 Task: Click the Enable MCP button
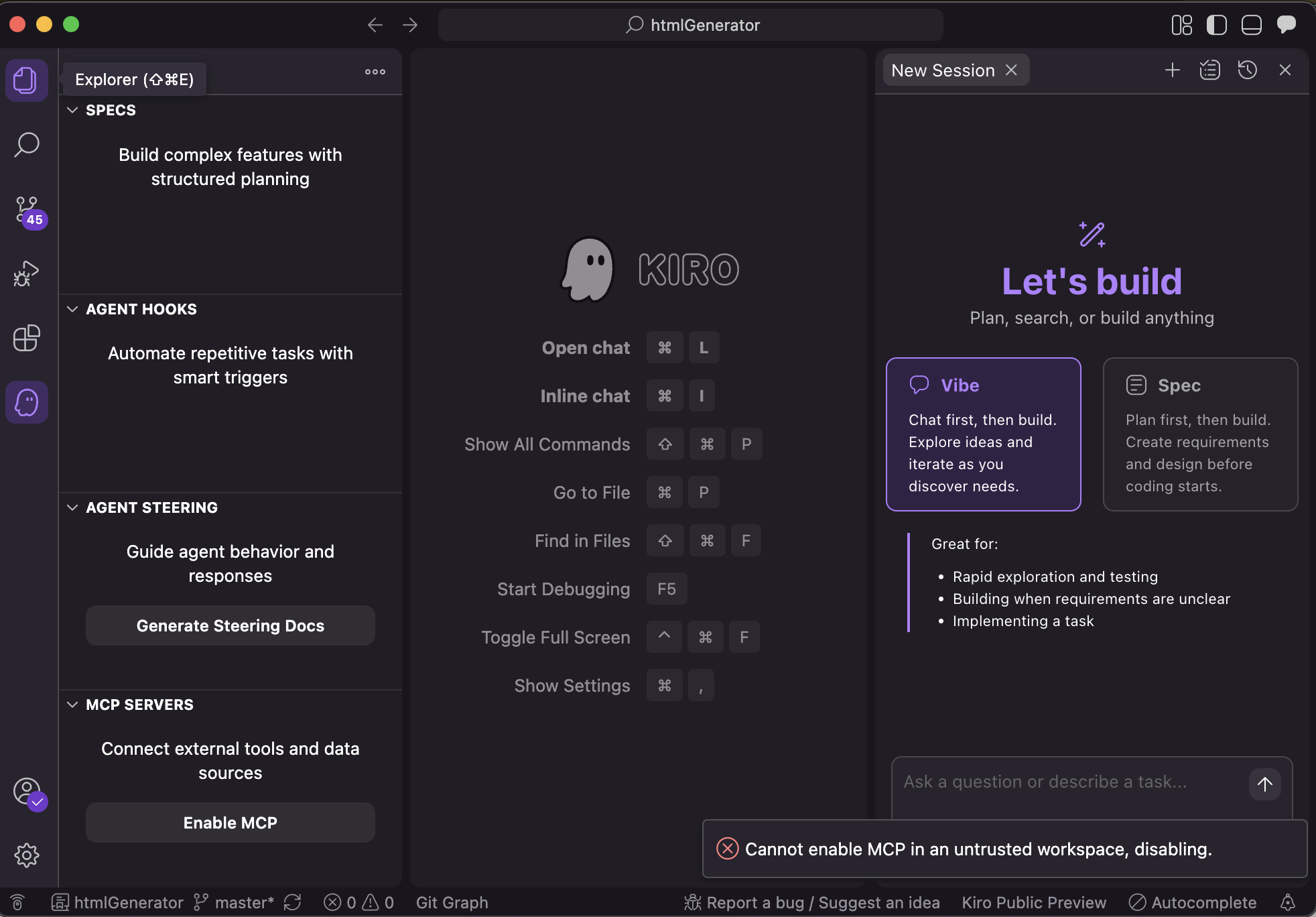pos(231,822)
